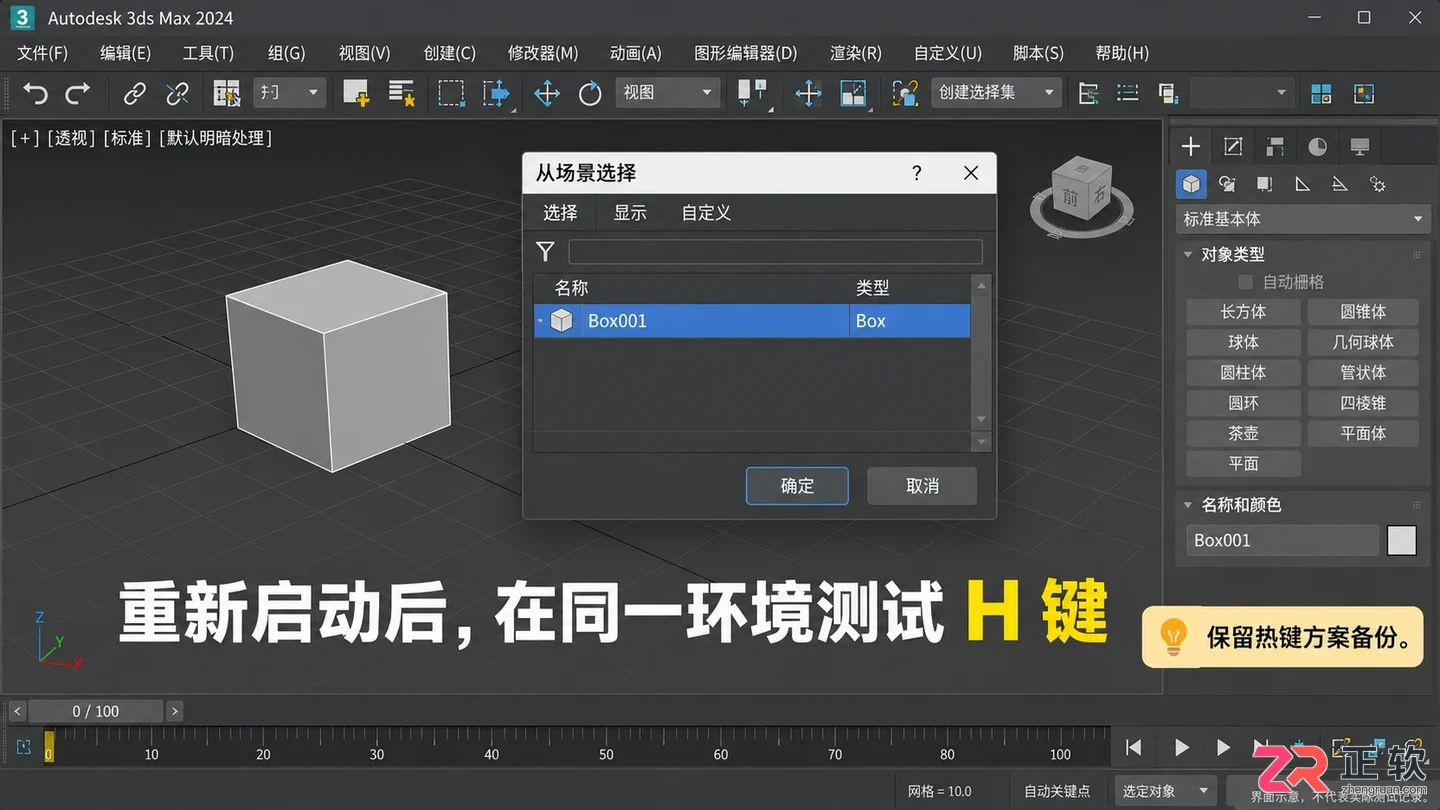This screenshot has height=810, width=1440.
Task: Switch to the Modify panel tab
Action: [1233, 147]
